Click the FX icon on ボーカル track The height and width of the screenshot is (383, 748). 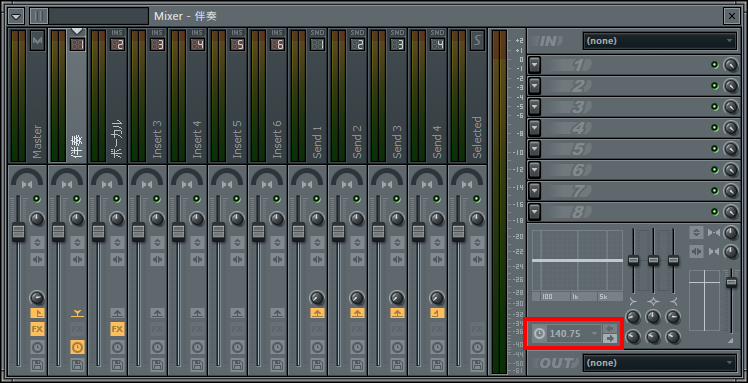117,329
